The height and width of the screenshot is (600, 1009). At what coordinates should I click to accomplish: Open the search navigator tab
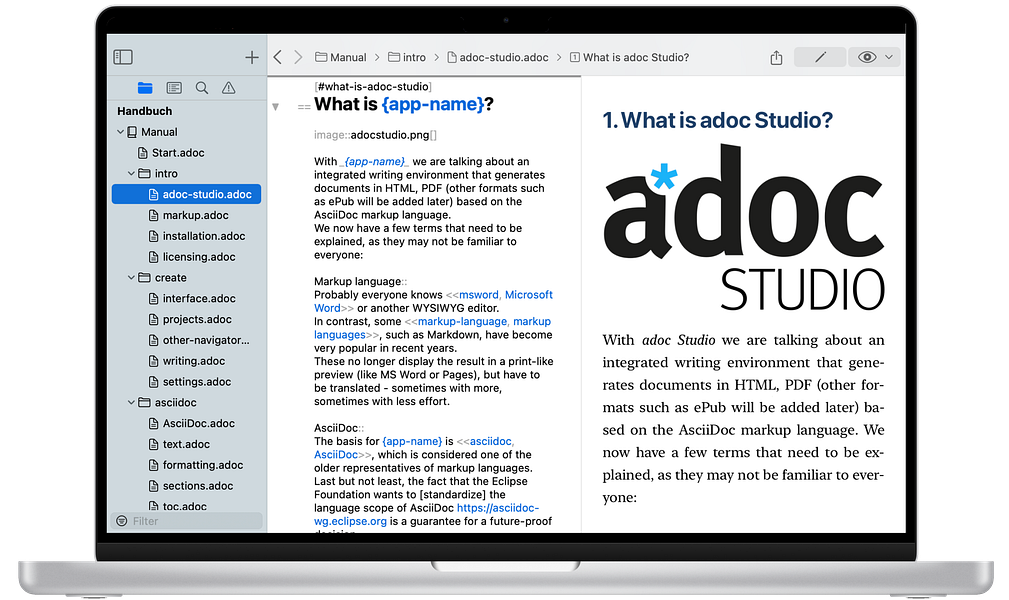coord(201,88)
